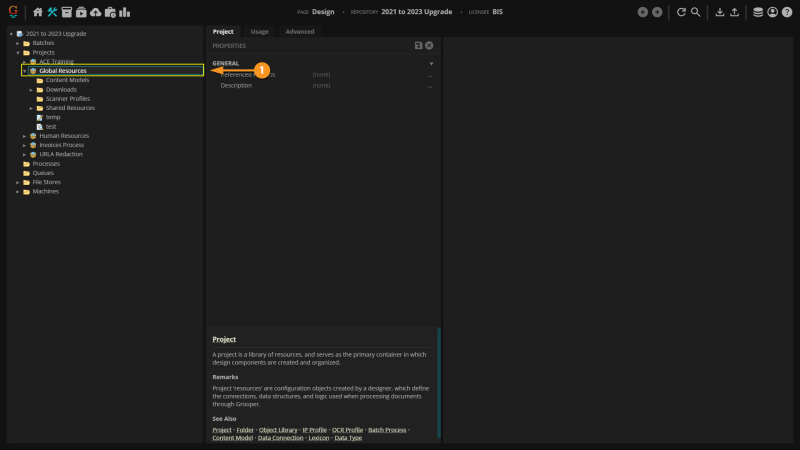Open the repository database icon
Image resolution: width=800 pixels, height=450 pixels.
758,12
